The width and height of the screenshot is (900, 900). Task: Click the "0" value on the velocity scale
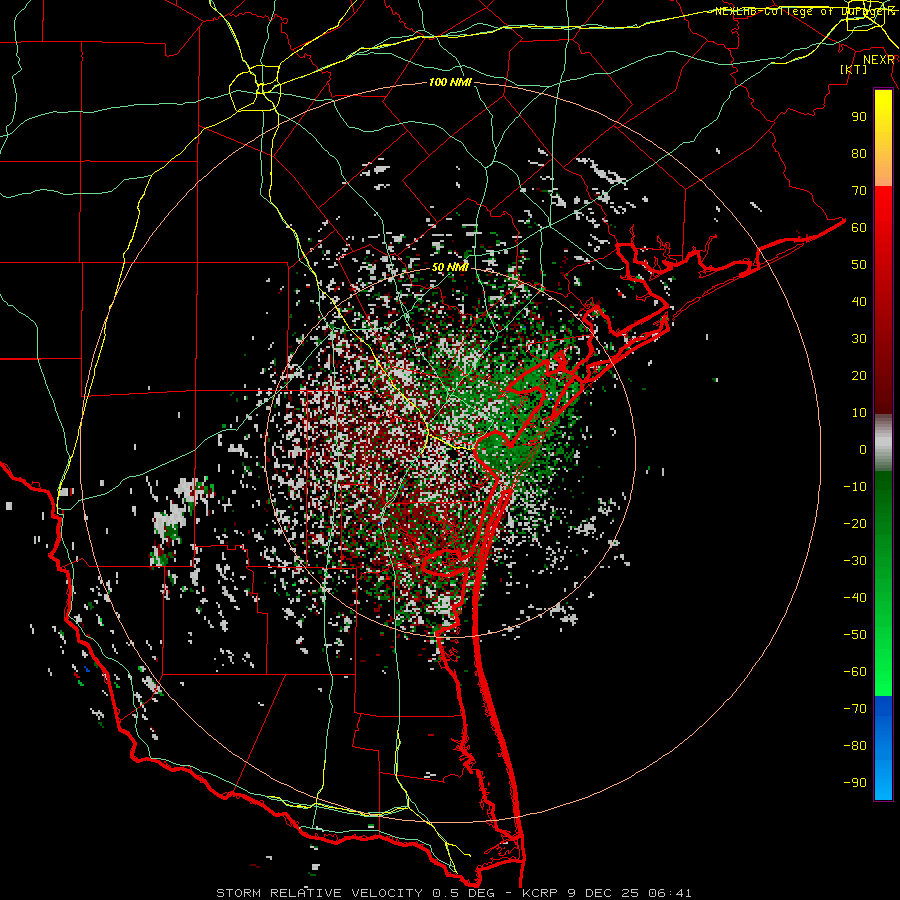click(x=863, y=449)
